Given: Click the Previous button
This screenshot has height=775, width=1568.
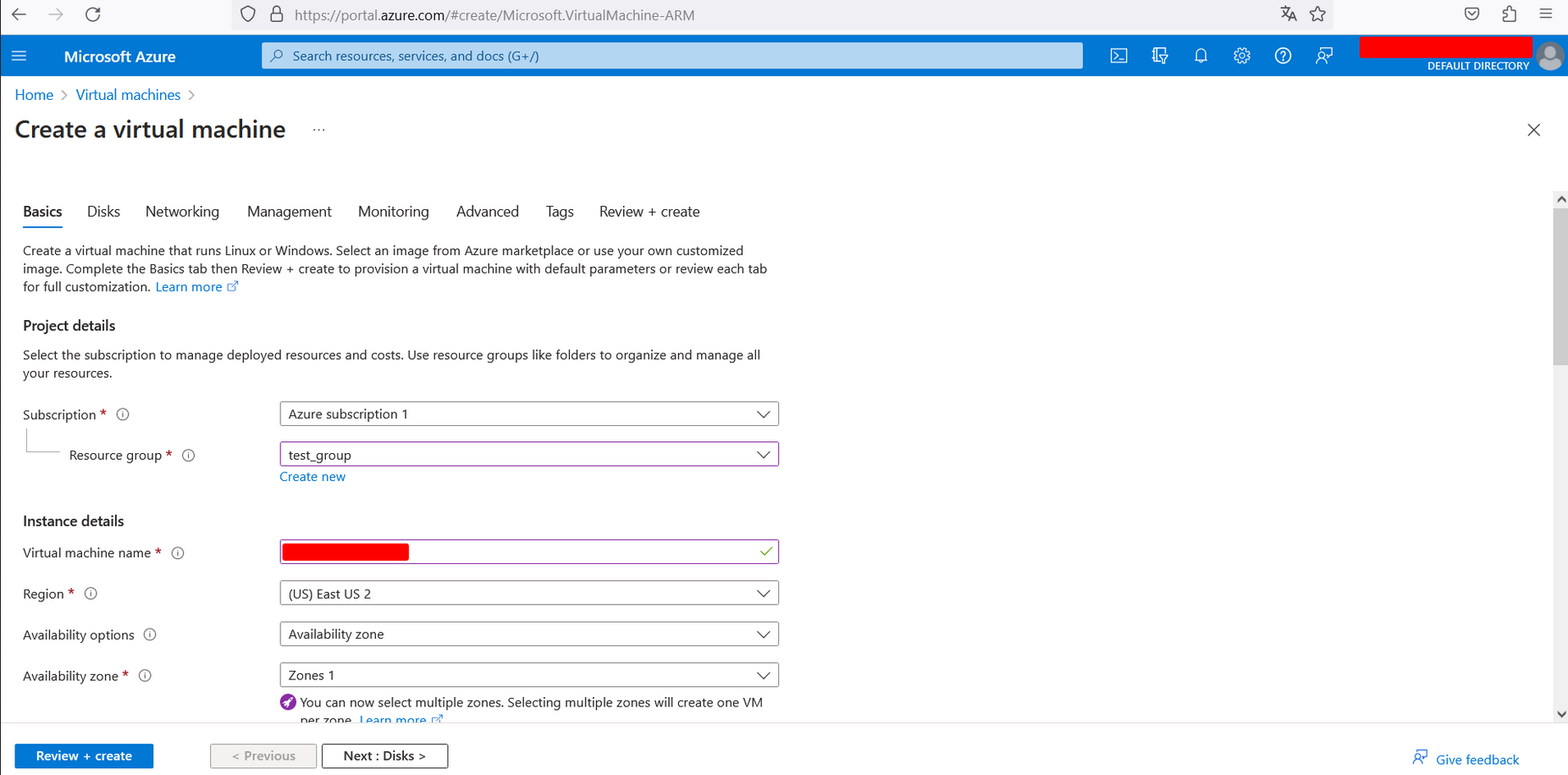Looking at the screenshot, I should pos(263,756).
